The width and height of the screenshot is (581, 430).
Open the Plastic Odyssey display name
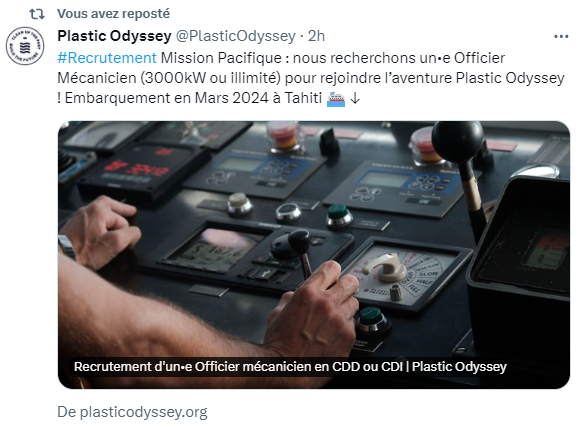coord(114,36)
